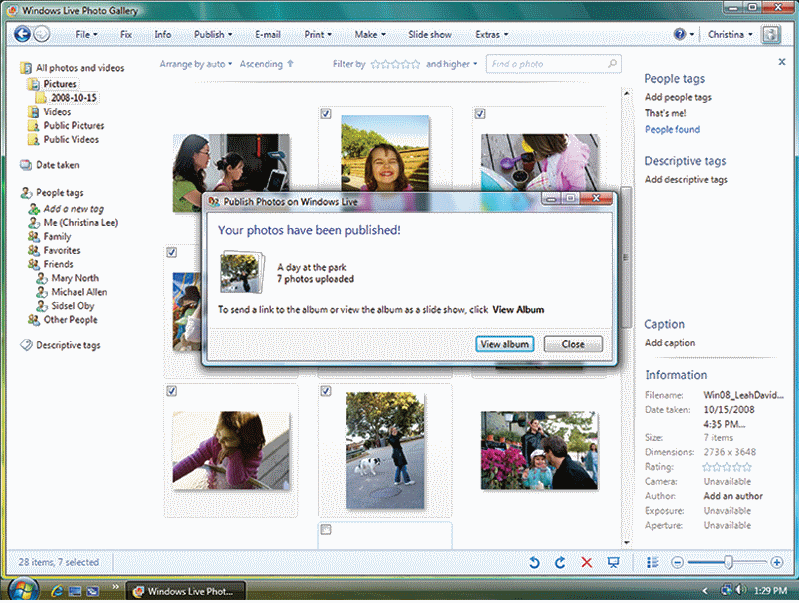
Task: Open the help question mark icon
Action: (x=680, y=34)
